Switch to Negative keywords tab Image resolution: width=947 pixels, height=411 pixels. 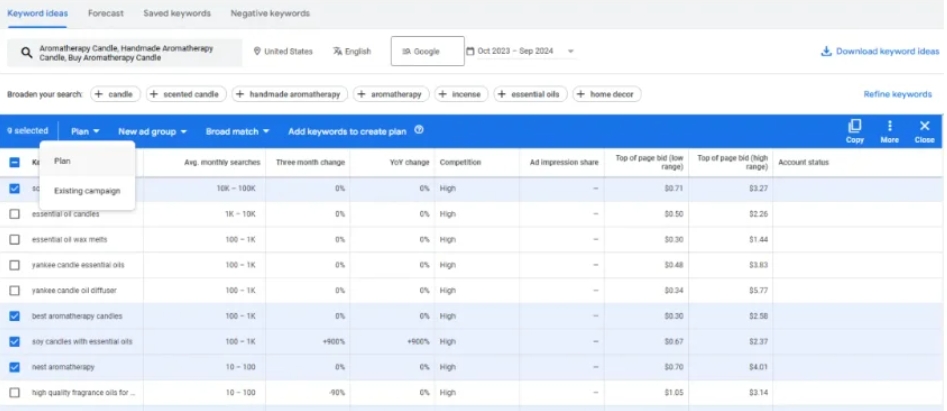(x=270, y=13)
